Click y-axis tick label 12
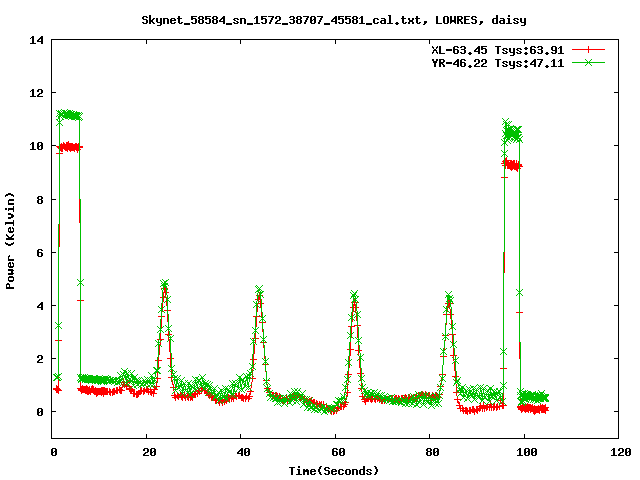 [x=36, y=93]
